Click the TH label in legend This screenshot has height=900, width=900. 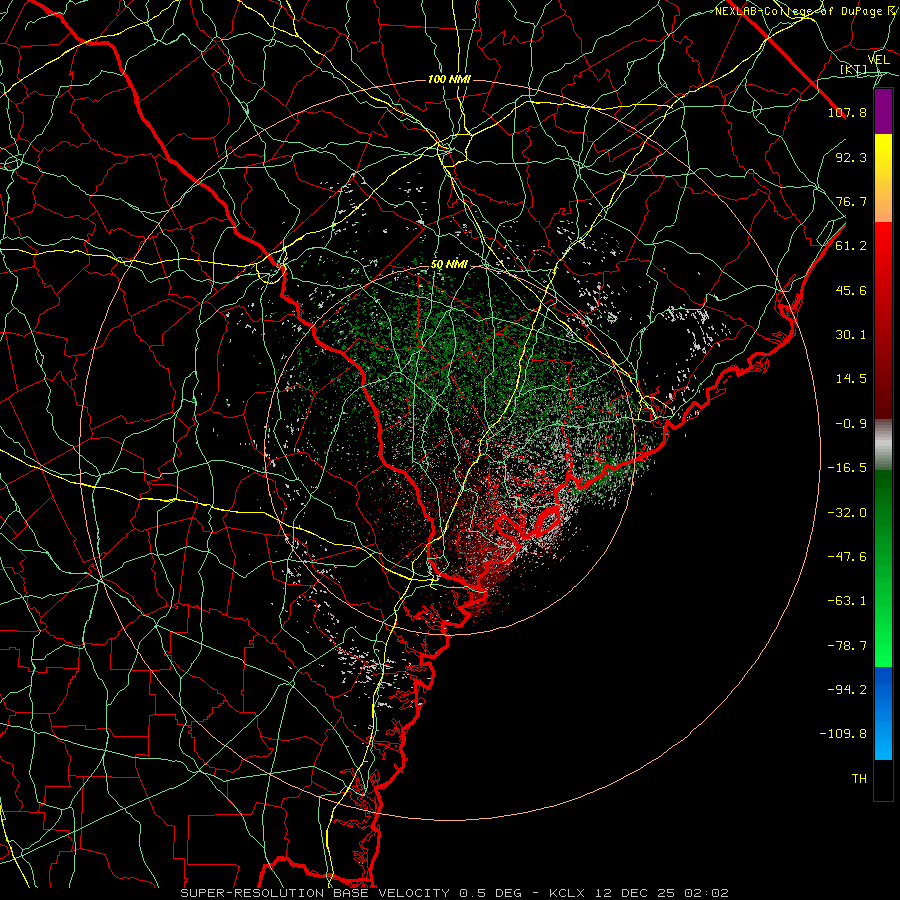[x=859, y=779]
